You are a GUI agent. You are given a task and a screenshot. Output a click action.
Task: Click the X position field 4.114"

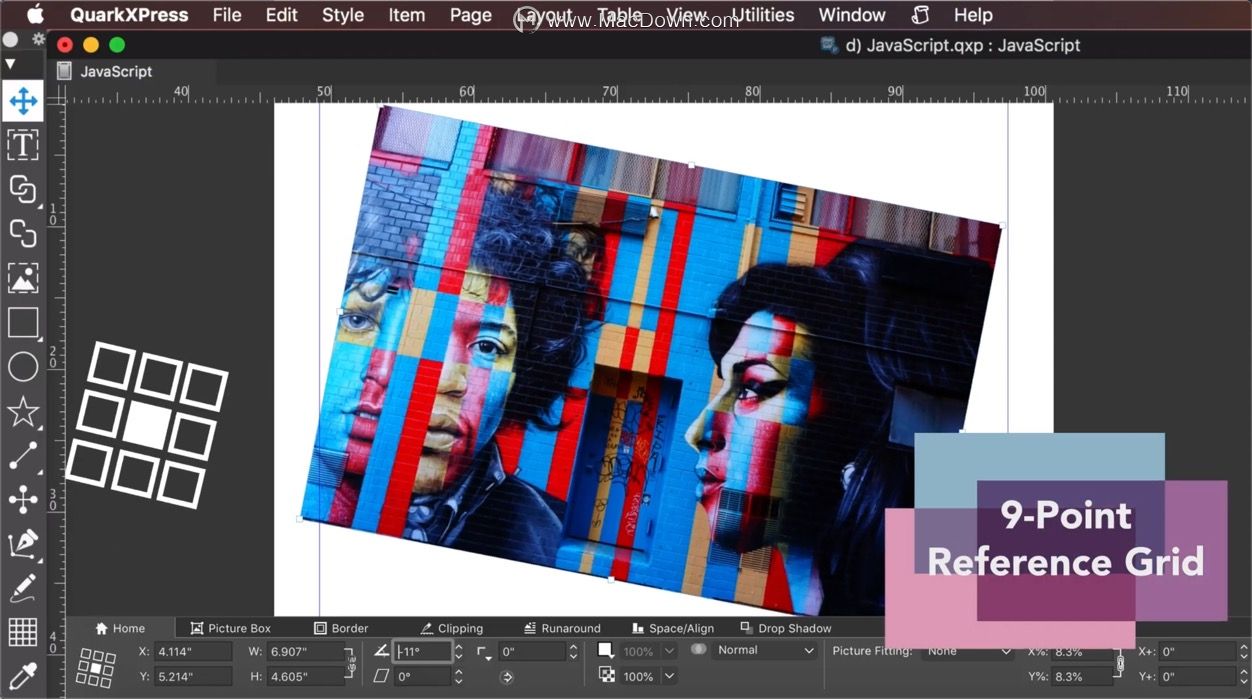193,651
